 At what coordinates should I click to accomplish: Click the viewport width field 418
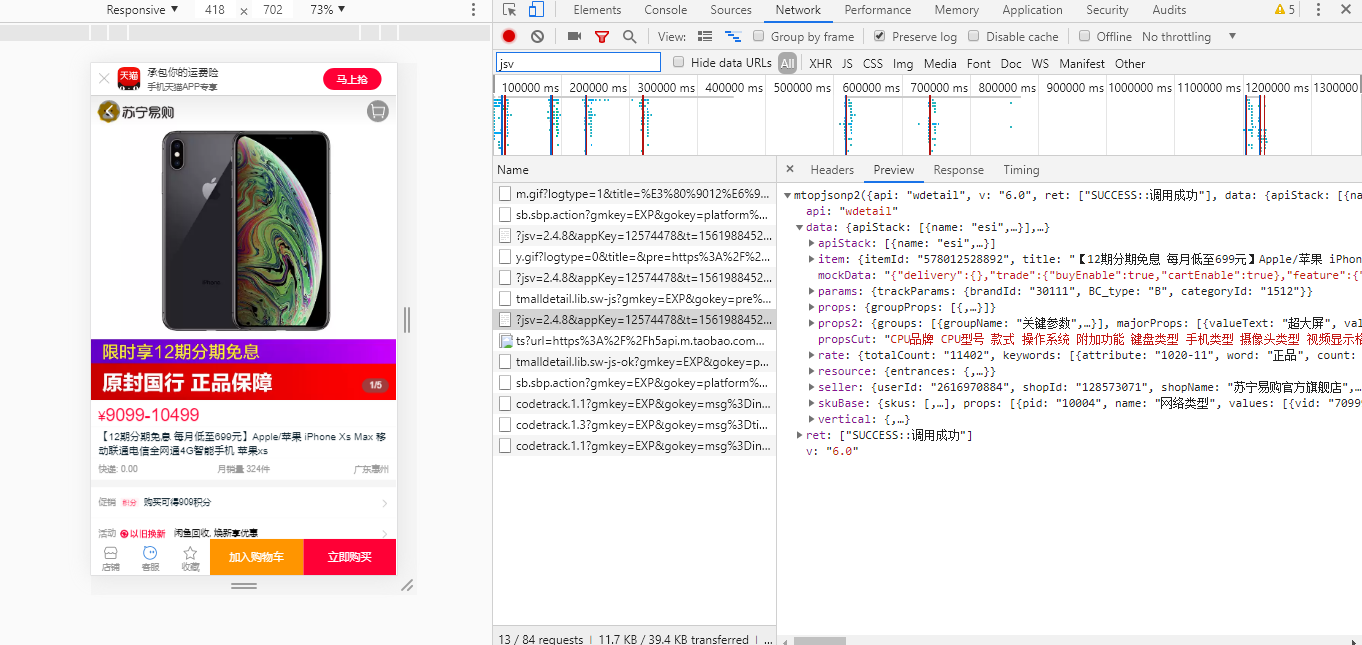[x=214, y=10]
